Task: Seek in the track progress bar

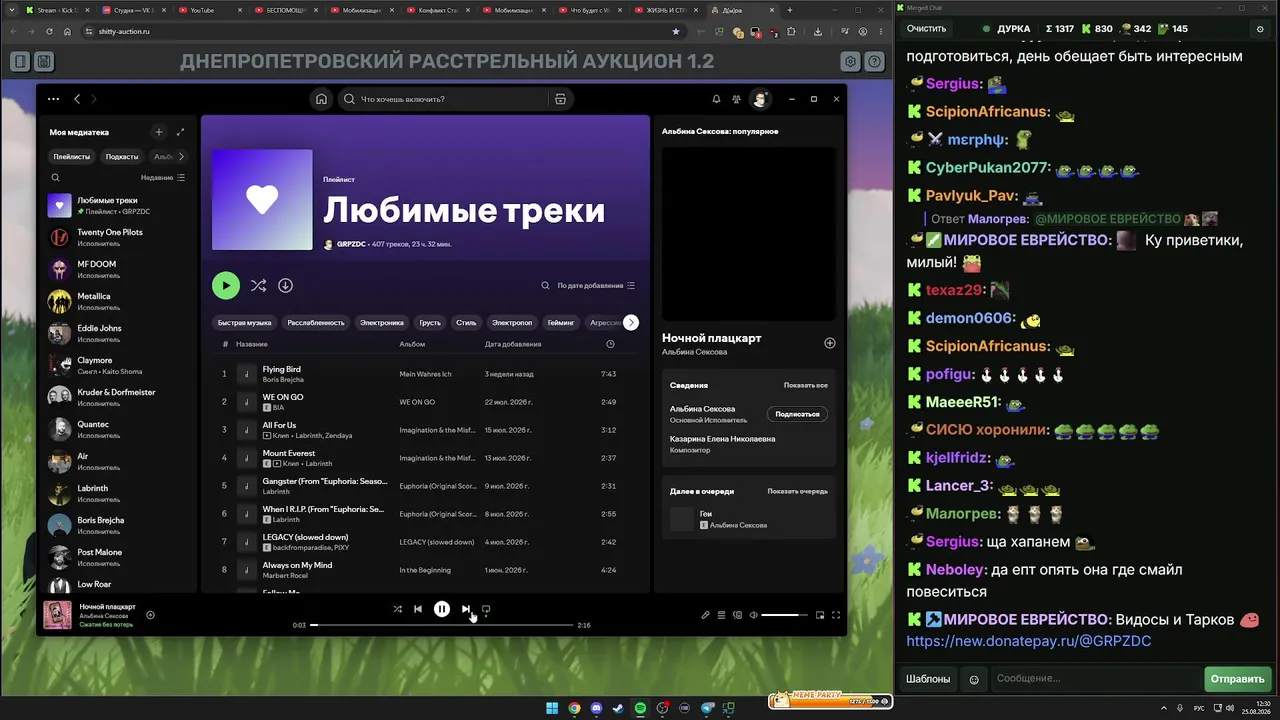Action: (x=442, y=625)
